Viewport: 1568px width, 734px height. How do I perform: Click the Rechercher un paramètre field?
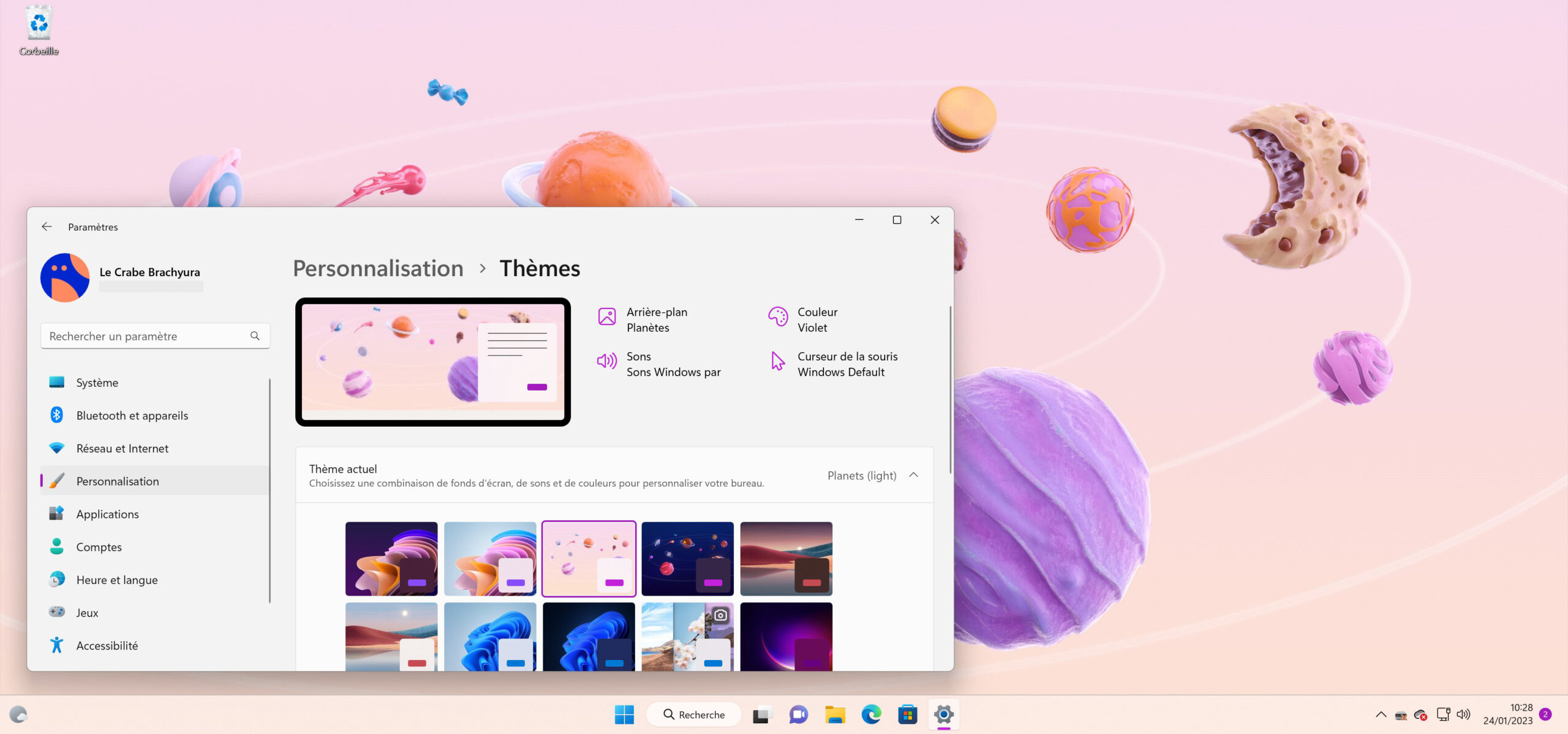[155, 335]
